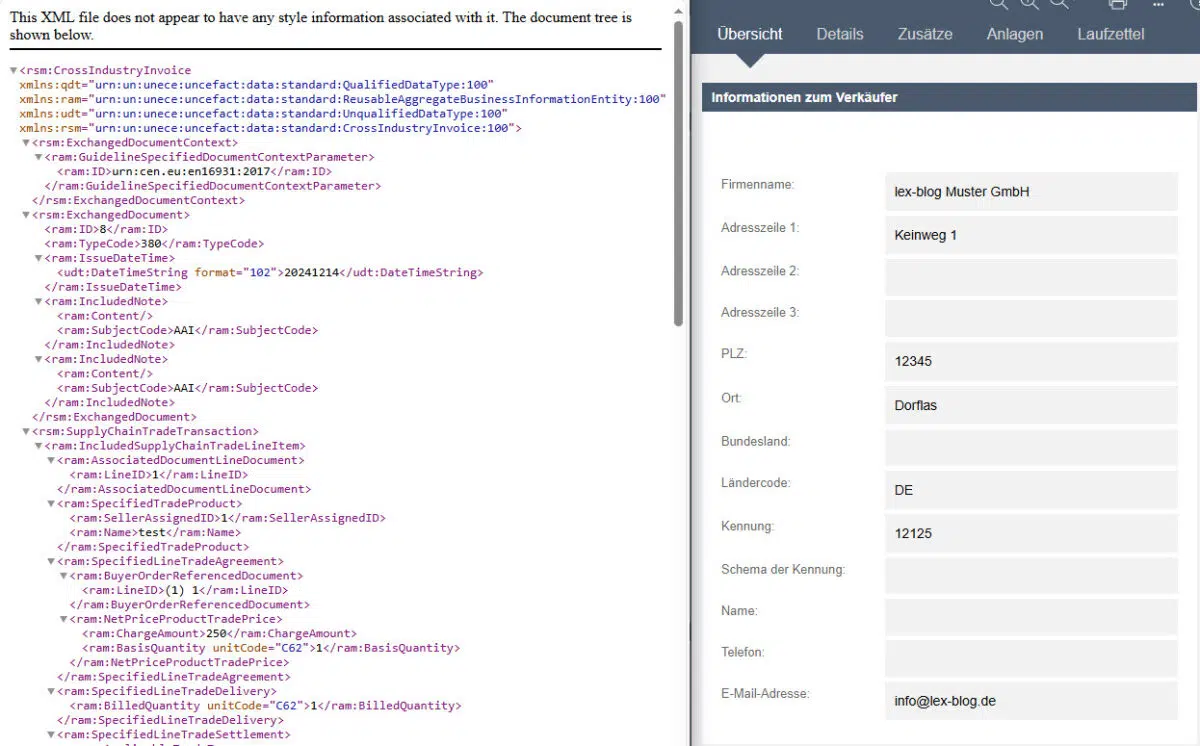1200x746 pixels.
Task: Collapse the rsm:SupplyChainTradeTransaction element
Action: pyautogui.click(x=26, y=431)
